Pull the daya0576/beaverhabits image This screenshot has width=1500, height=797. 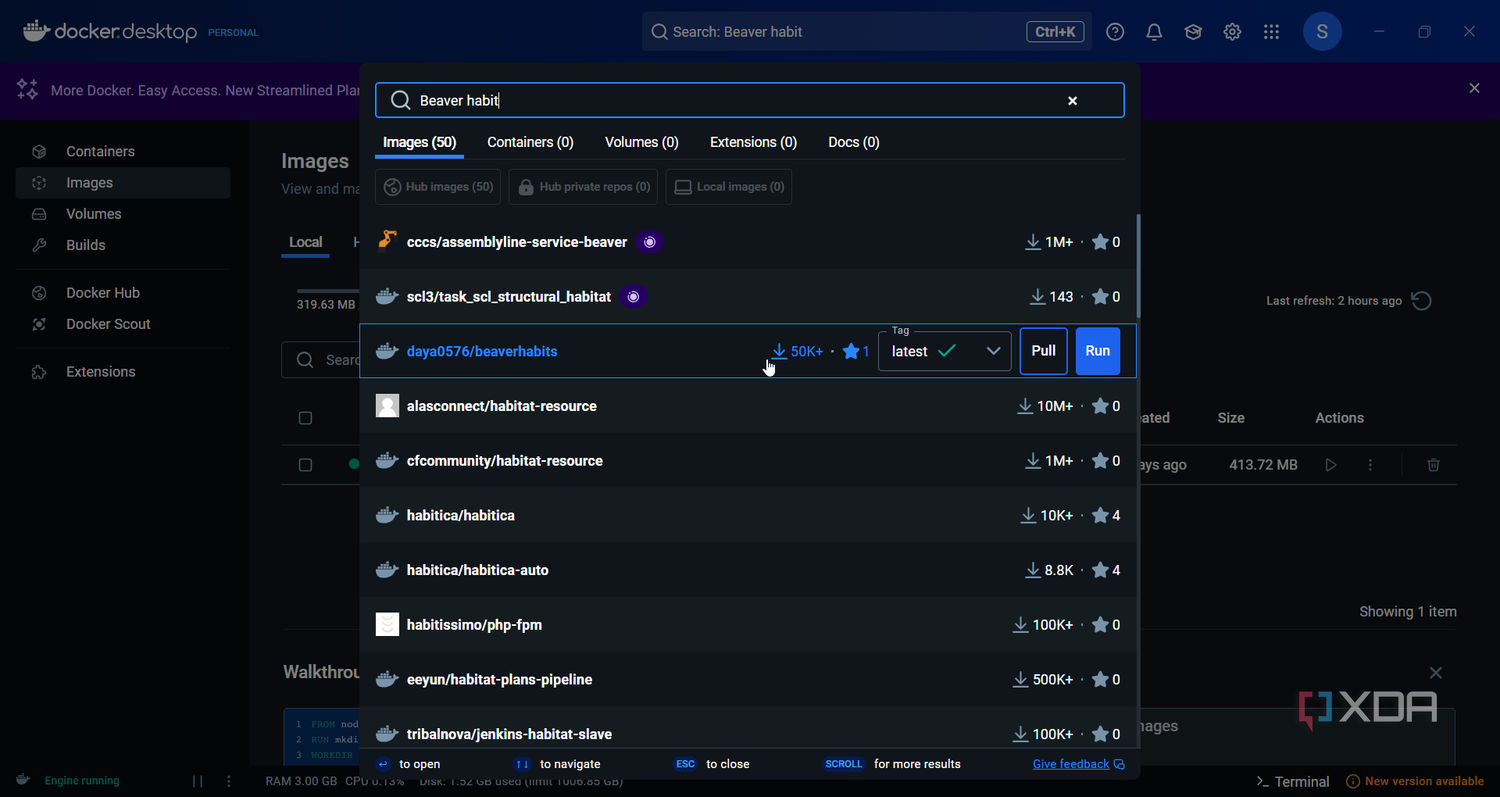click(x=1043, y=351)
